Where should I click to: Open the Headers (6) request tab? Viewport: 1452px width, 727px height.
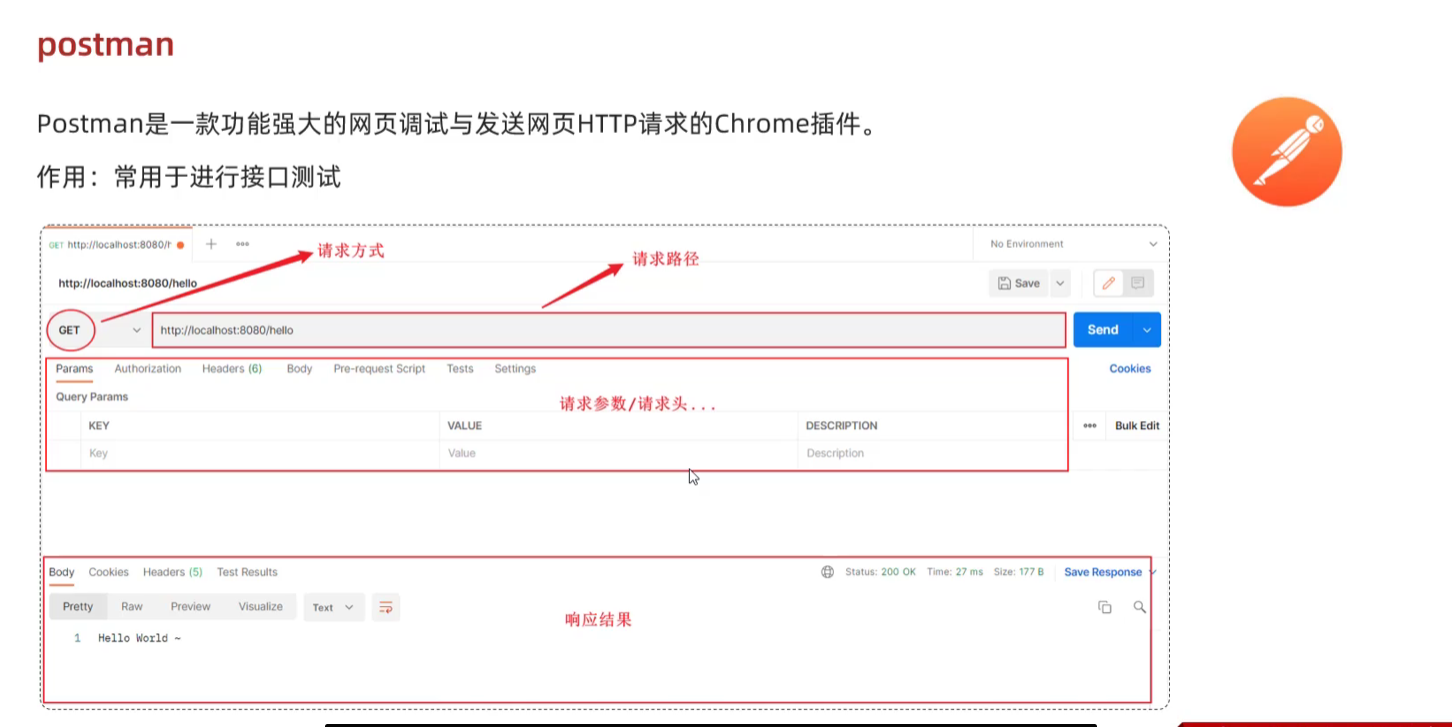point(232,369)
